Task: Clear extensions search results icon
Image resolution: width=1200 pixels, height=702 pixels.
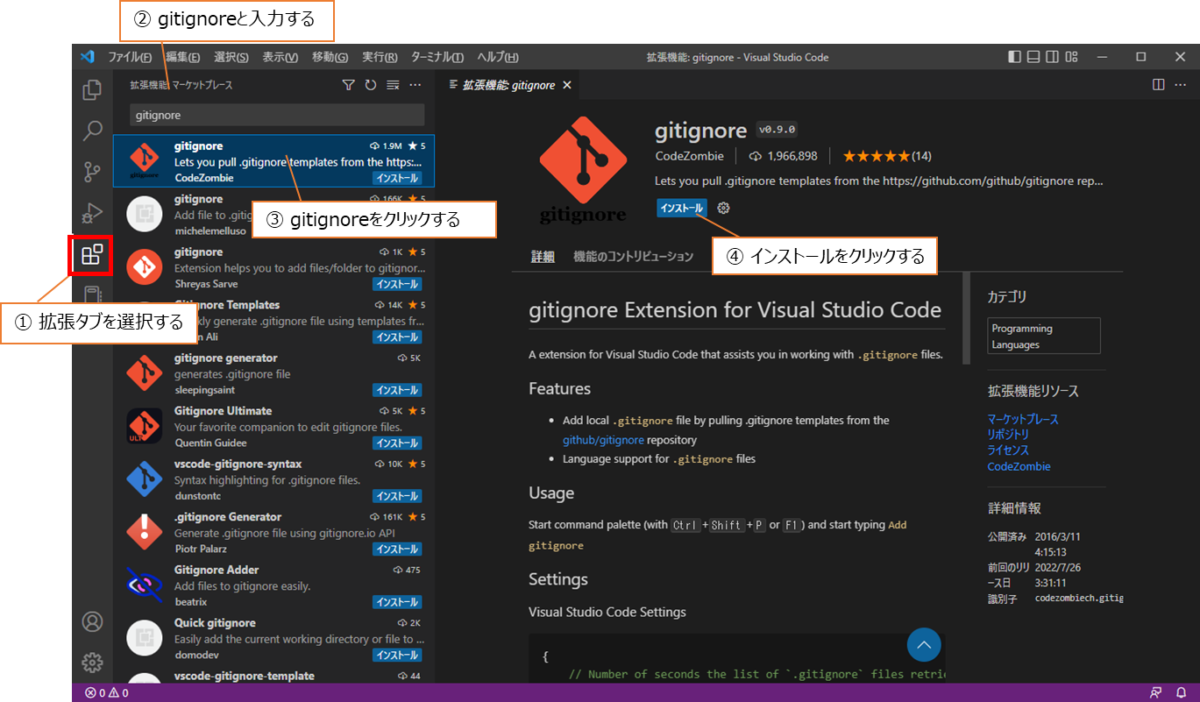Action: (x=393, y=86)
